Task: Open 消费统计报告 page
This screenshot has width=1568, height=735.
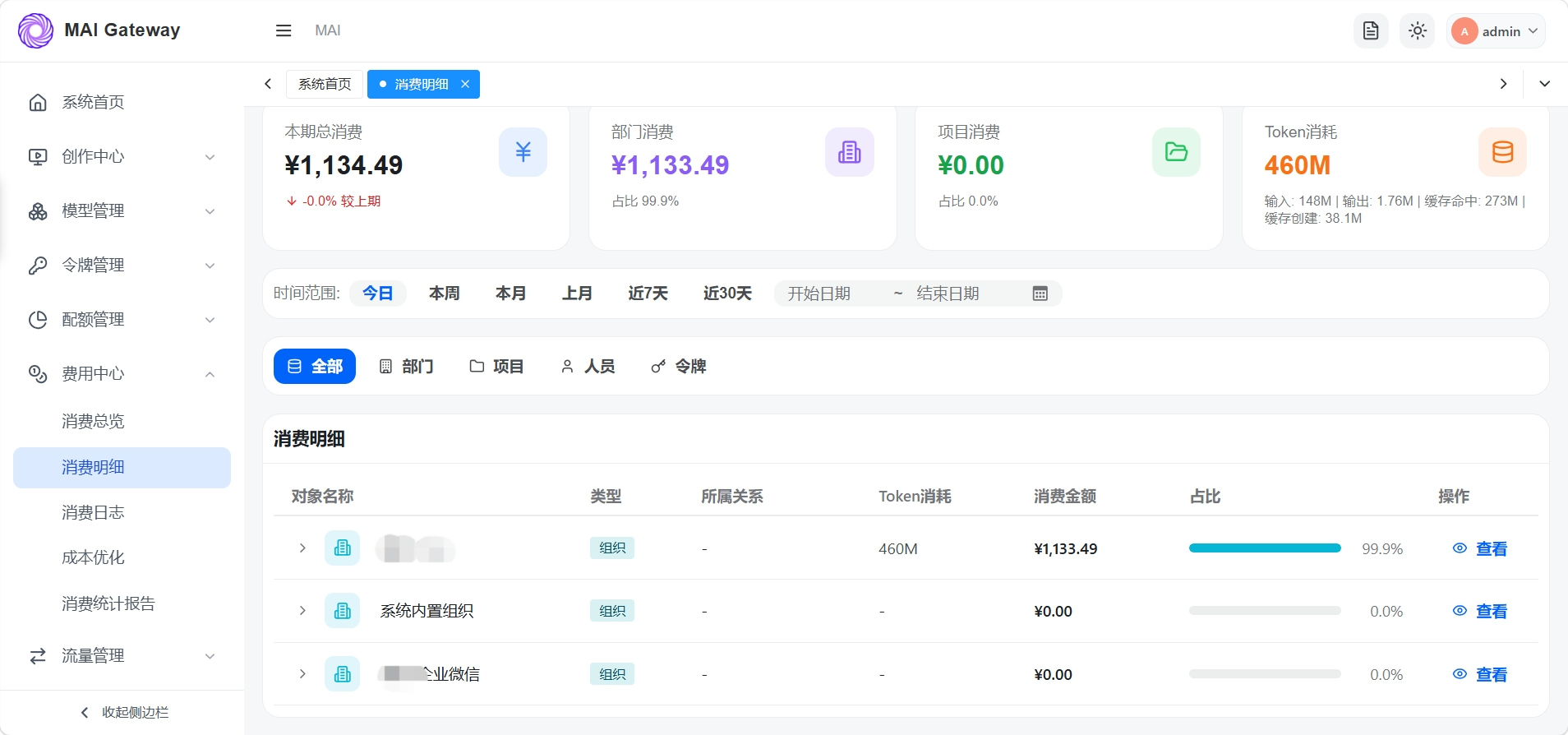Action: (122, 603)
